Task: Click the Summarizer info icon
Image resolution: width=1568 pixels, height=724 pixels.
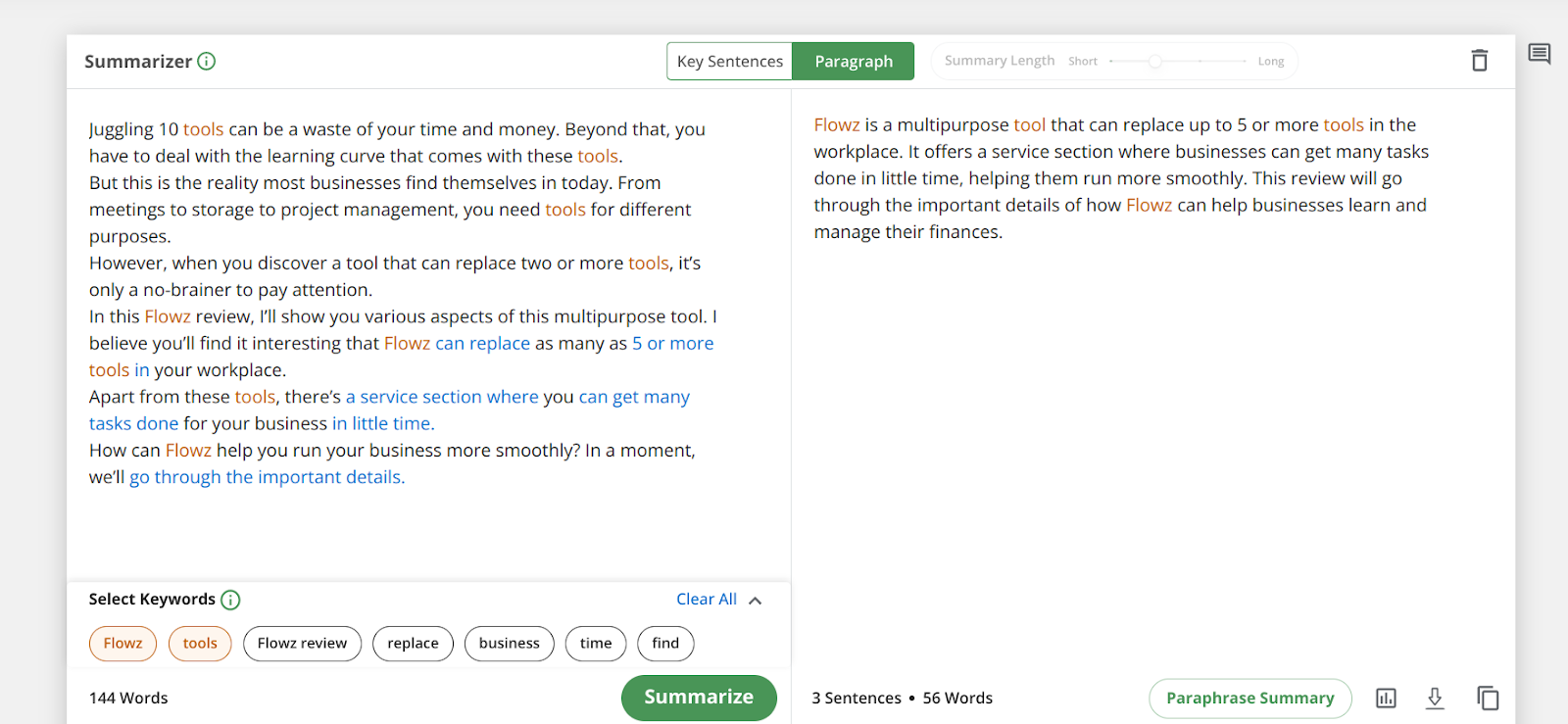Action: coord(207,61)
